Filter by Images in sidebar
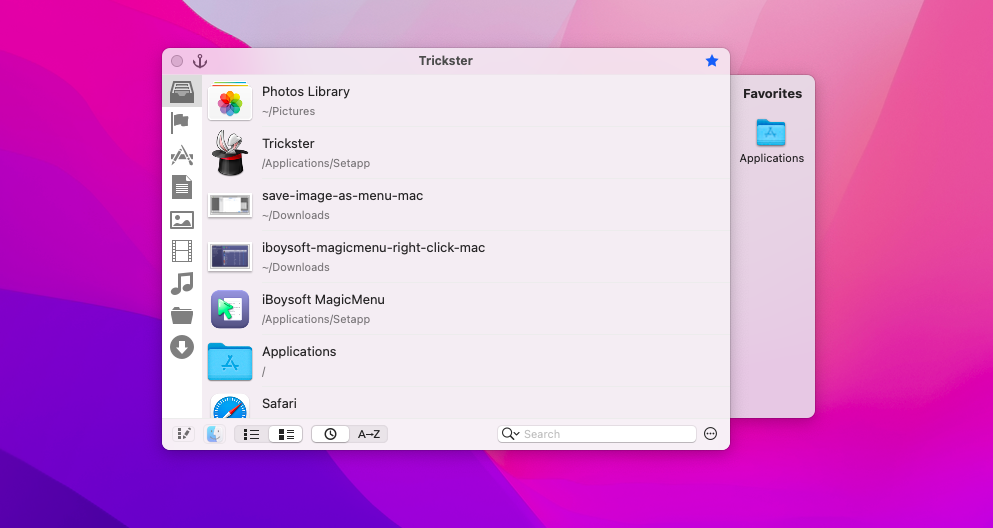The image size is (993, 528). click(x=182, y=220)
